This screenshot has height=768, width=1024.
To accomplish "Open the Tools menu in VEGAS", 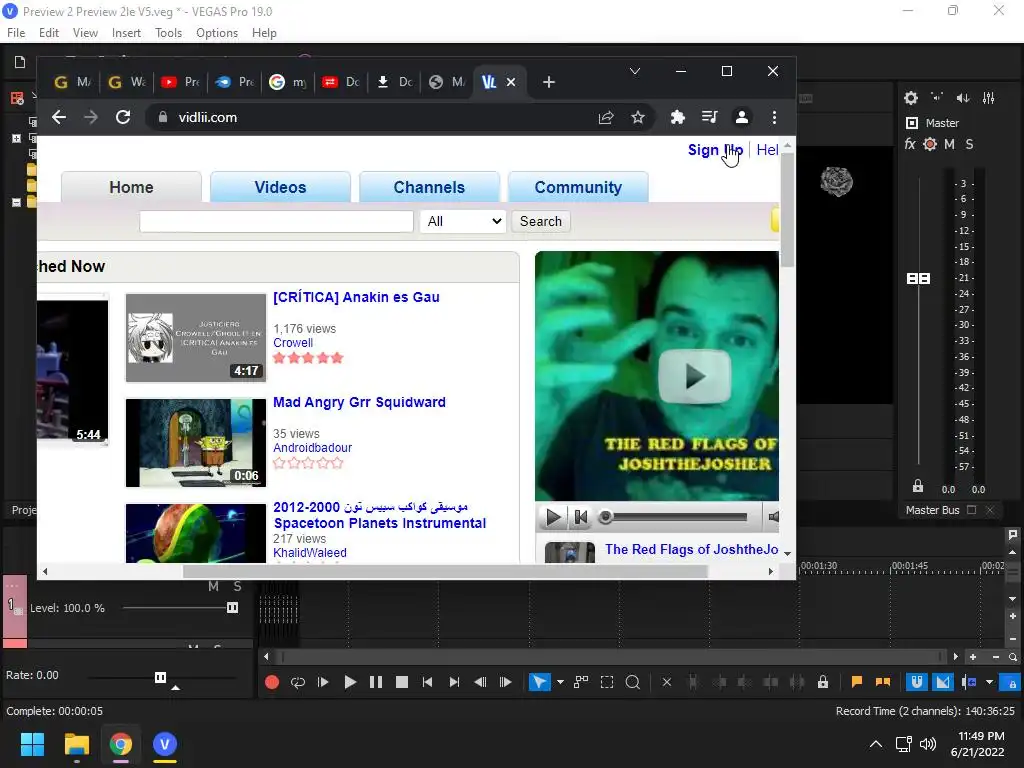I will tap(168, 33).
